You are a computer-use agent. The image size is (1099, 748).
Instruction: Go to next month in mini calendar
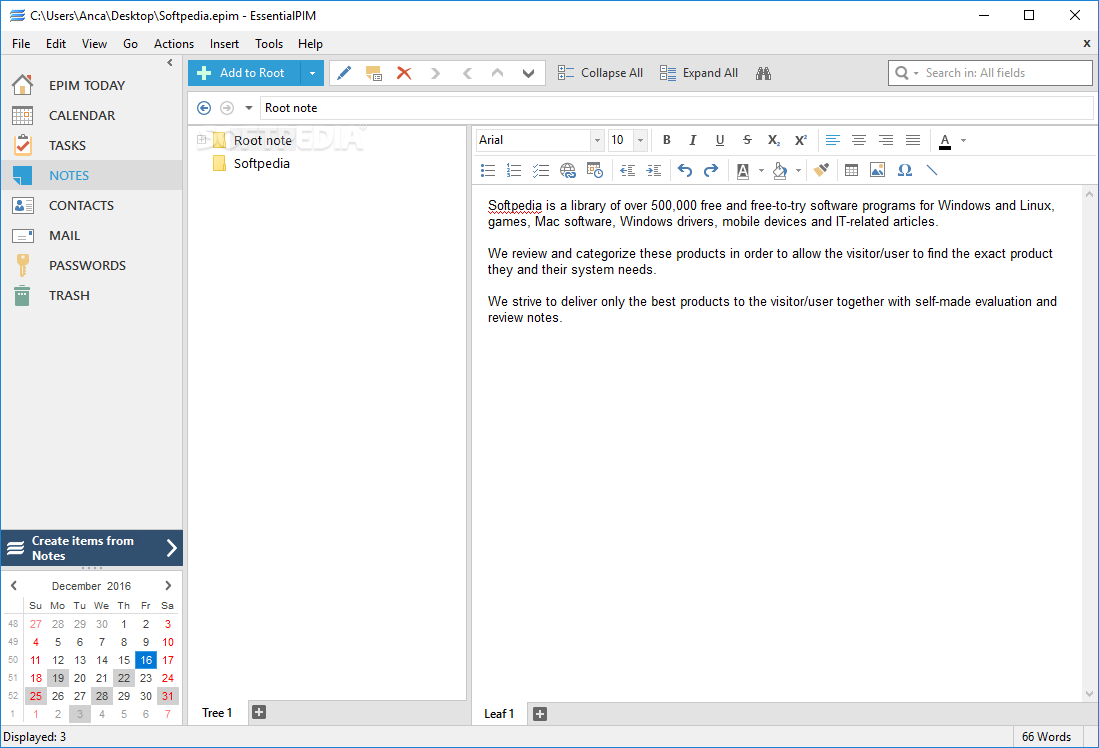[168, 585]
